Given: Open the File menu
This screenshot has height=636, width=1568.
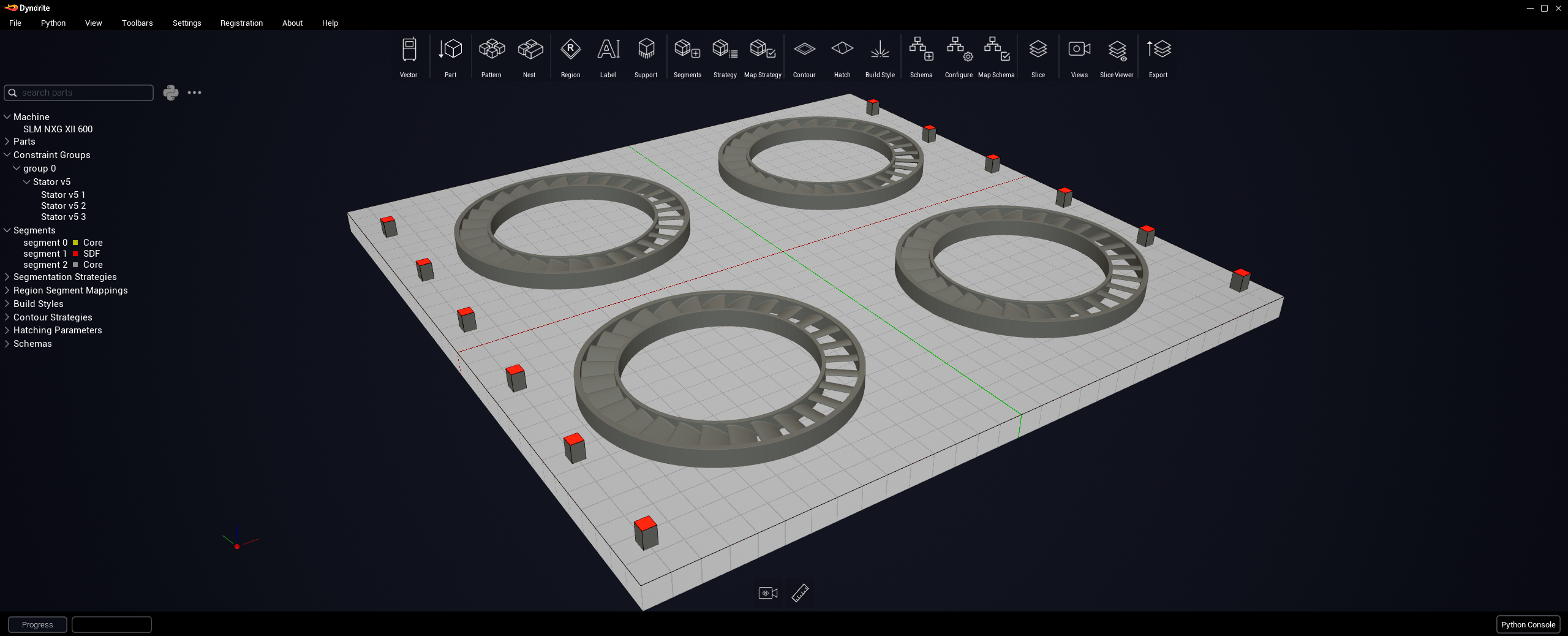Looking at the screenshot, I should (x=15, y=23).
